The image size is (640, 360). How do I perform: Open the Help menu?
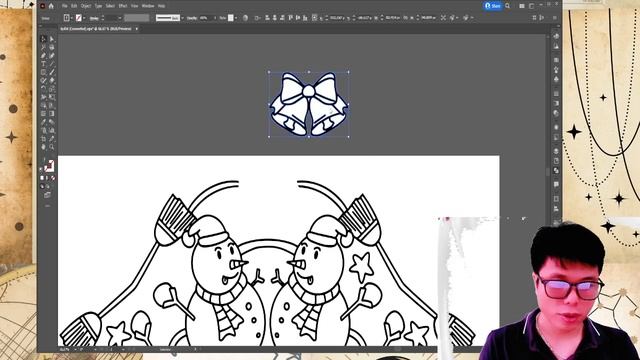(x=162, y=6)
